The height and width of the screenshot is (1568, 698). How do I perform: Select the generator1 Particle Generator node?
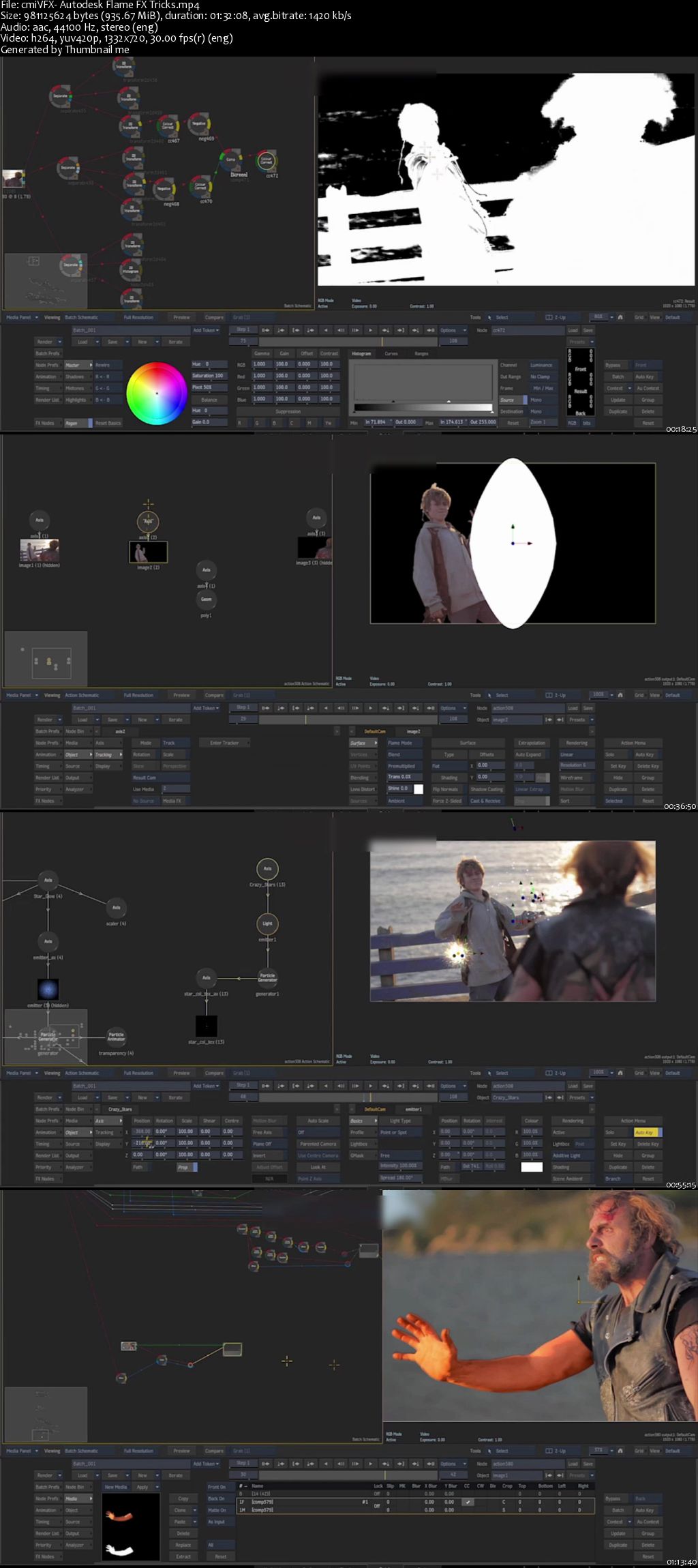tap(267, 978)
